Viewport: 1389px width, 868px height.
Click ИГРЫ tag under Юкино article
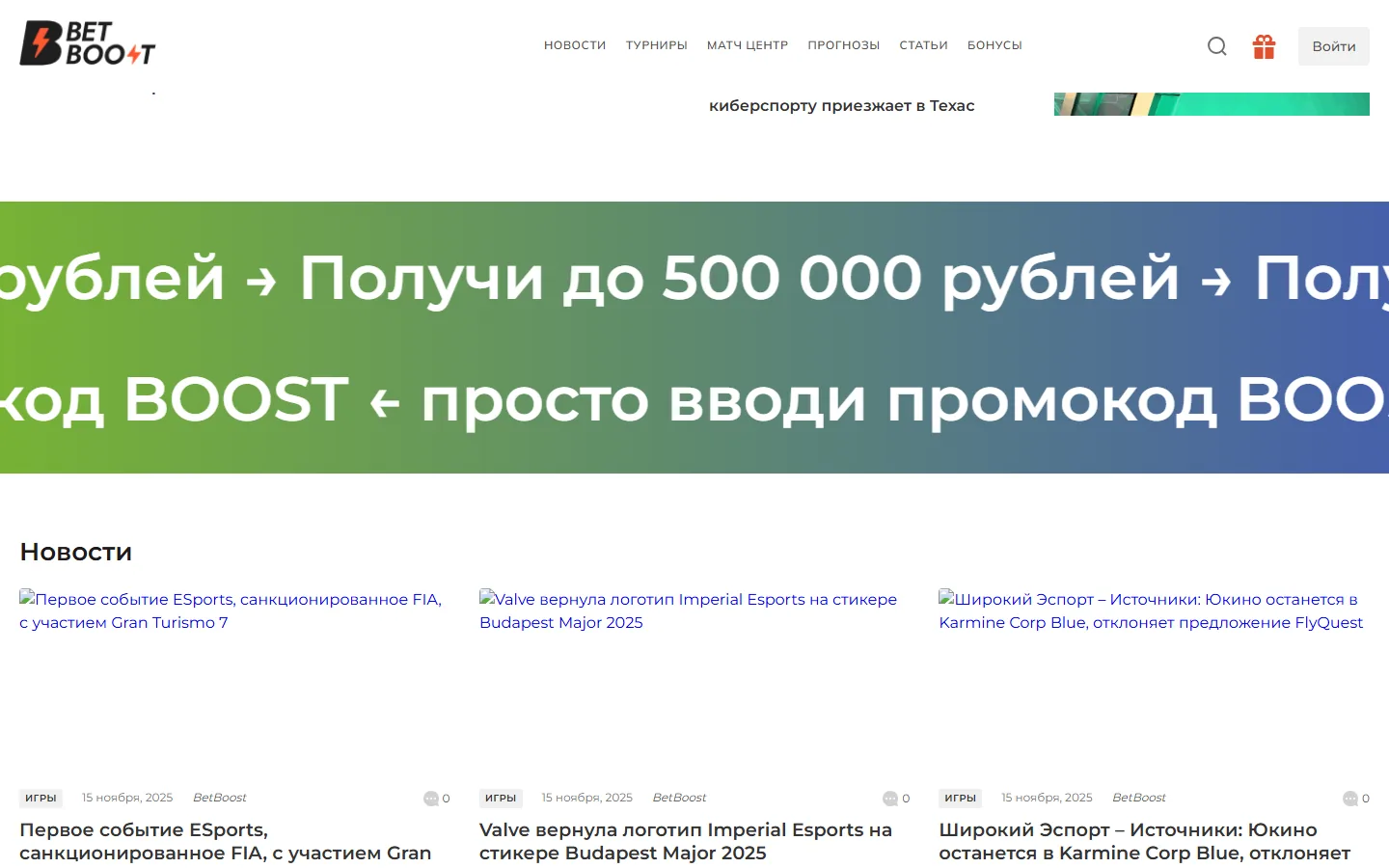(960, 798)
